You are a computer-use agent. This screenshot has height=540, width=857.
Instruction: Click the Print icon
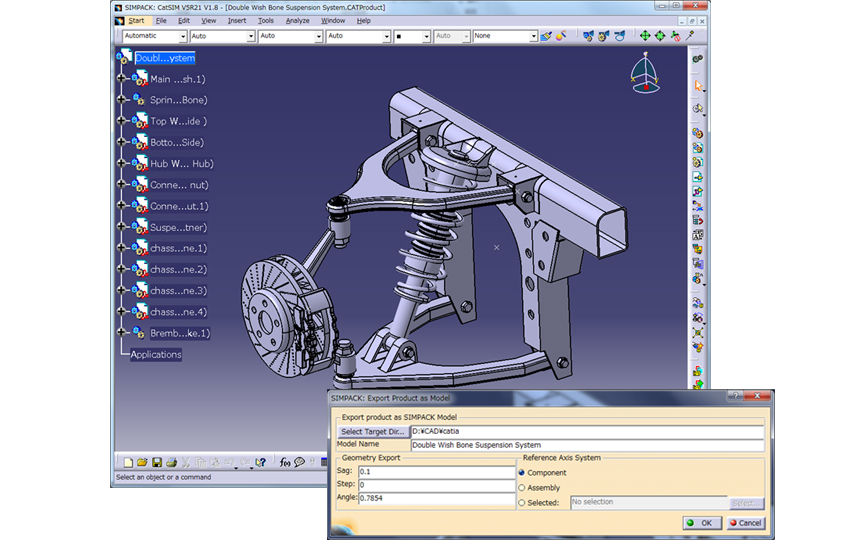click(x=172, y=462)
